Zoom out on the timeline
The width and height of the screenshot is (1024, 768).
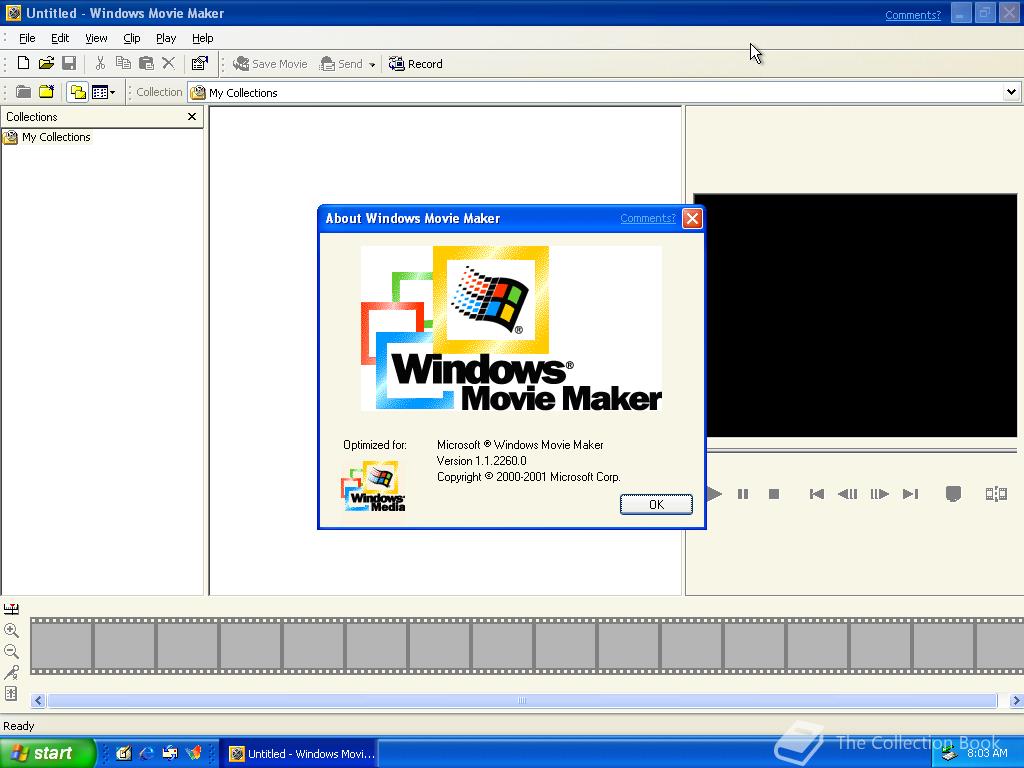(11, 651)
